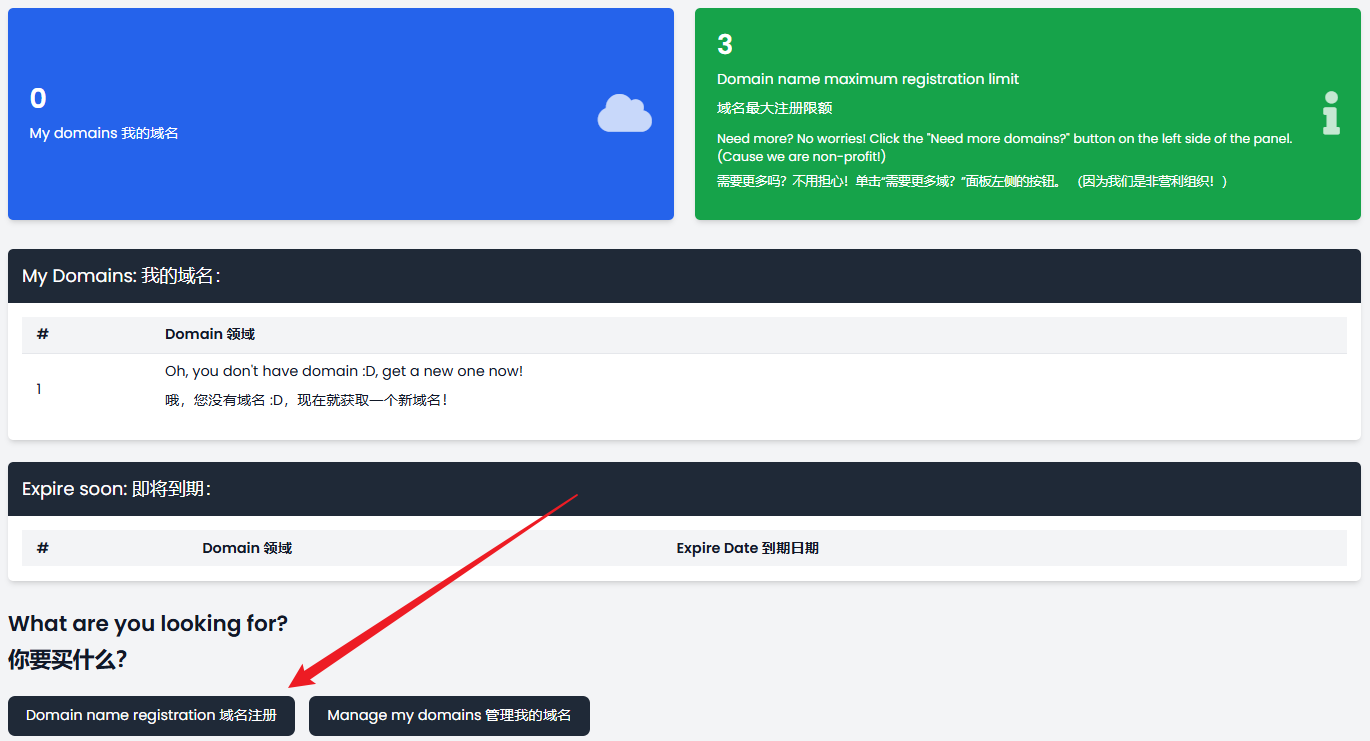
Task: Click the Expire Date column header
Action: pyautogui.click(x=747, y=548)
